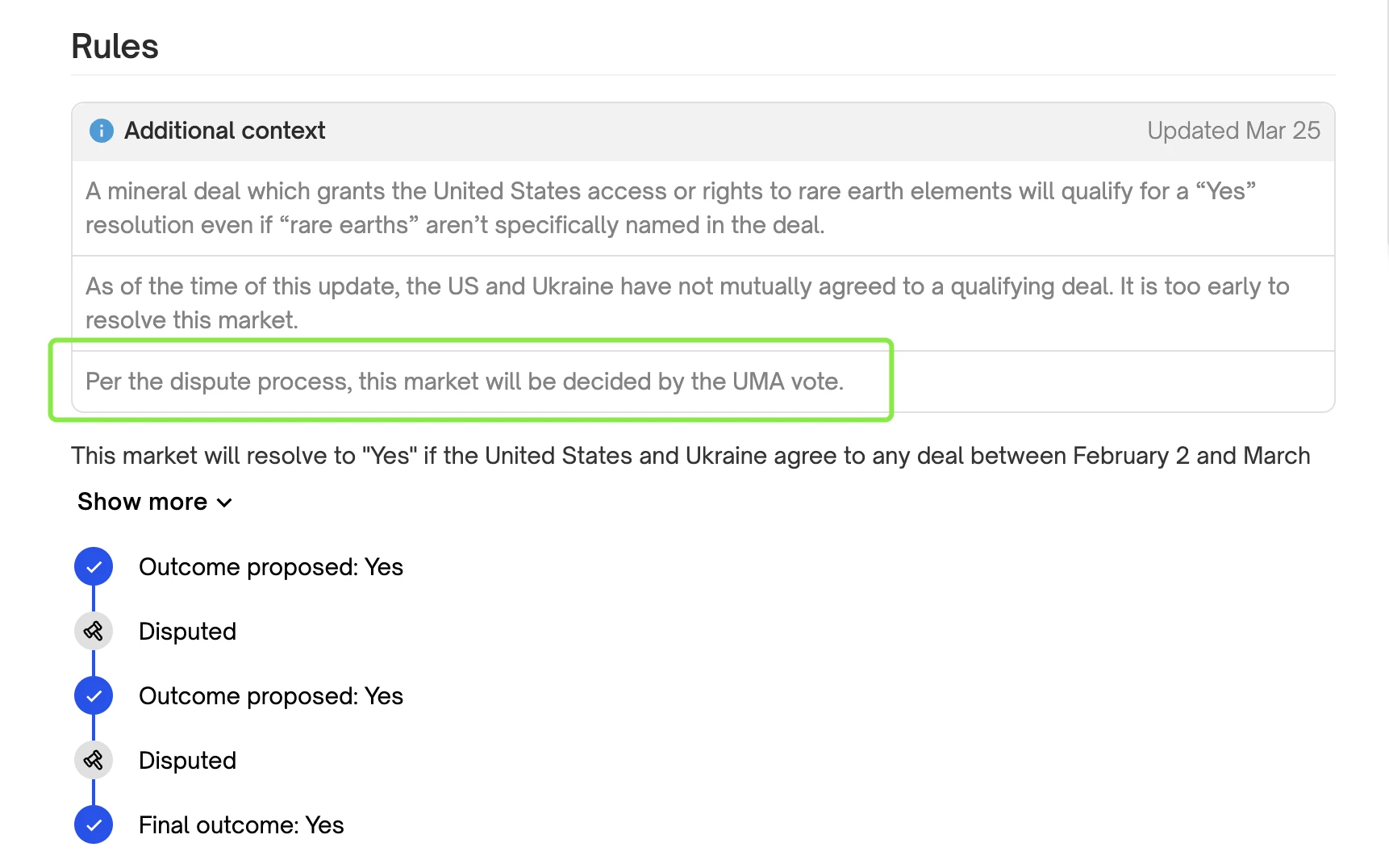This screenshot has width=1389, height=868.
Task: Click the first "Disputed" timeline label
Action: (x=187, y=632)
